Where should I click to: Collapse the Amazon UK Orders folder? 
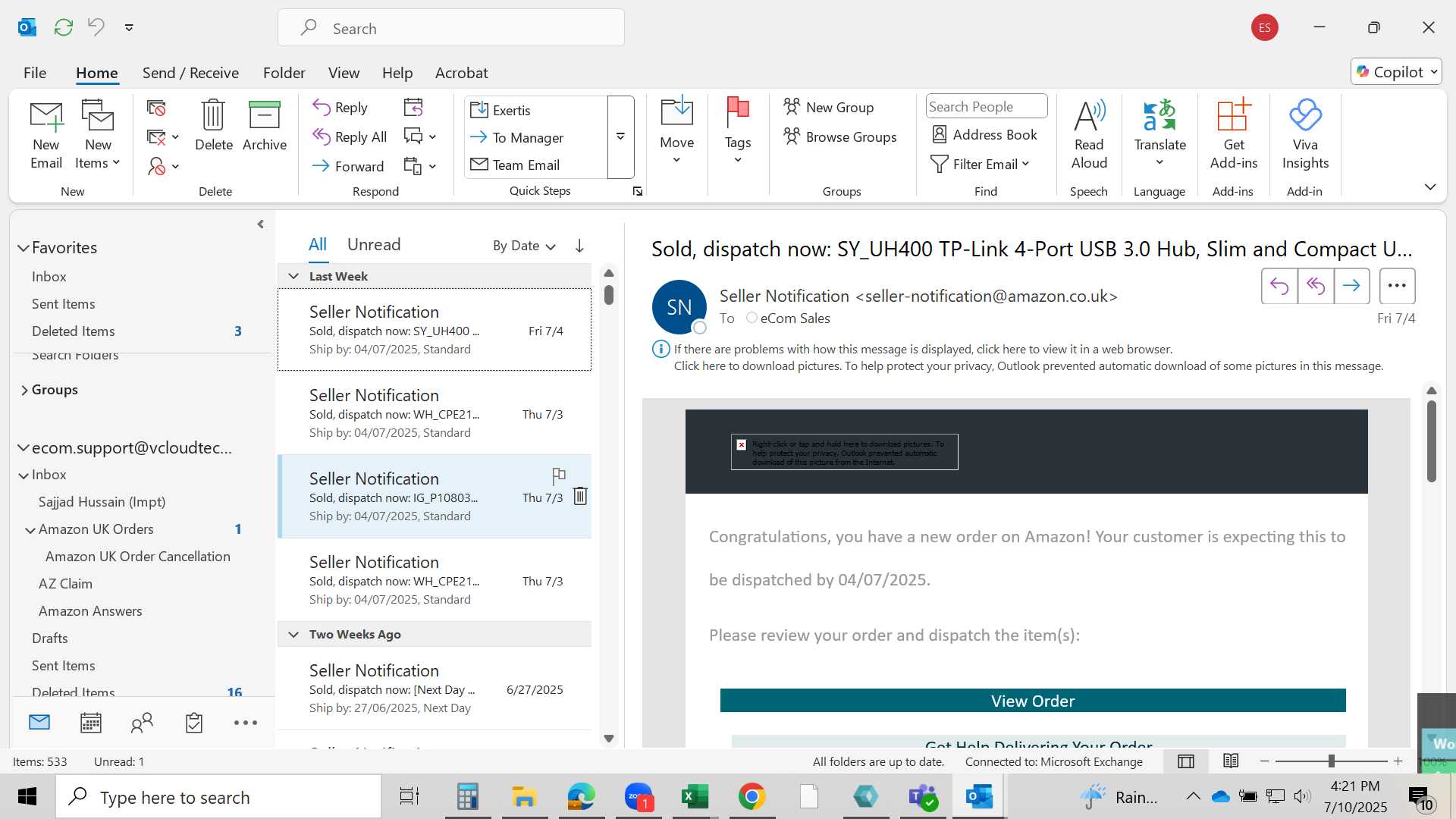click(30, 530)
